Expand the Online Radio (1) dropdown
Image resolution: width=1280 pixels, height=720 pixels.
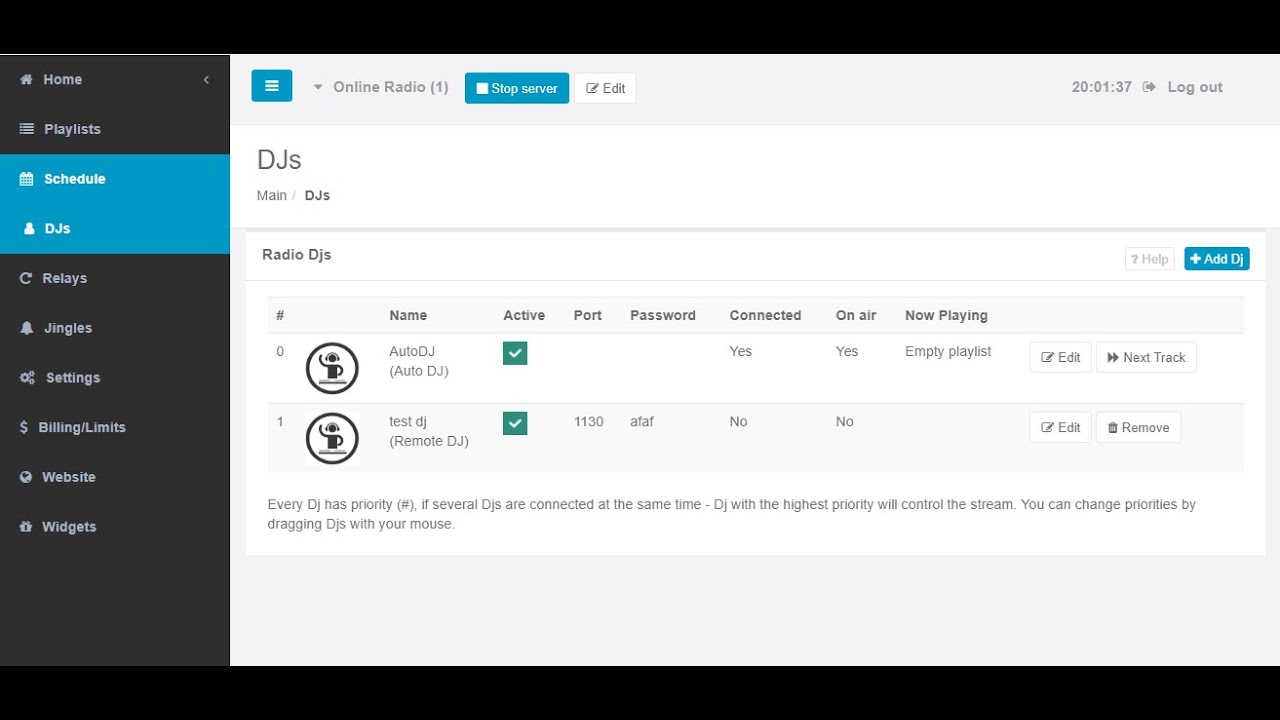pyautogui.click(x=381, y=87)
